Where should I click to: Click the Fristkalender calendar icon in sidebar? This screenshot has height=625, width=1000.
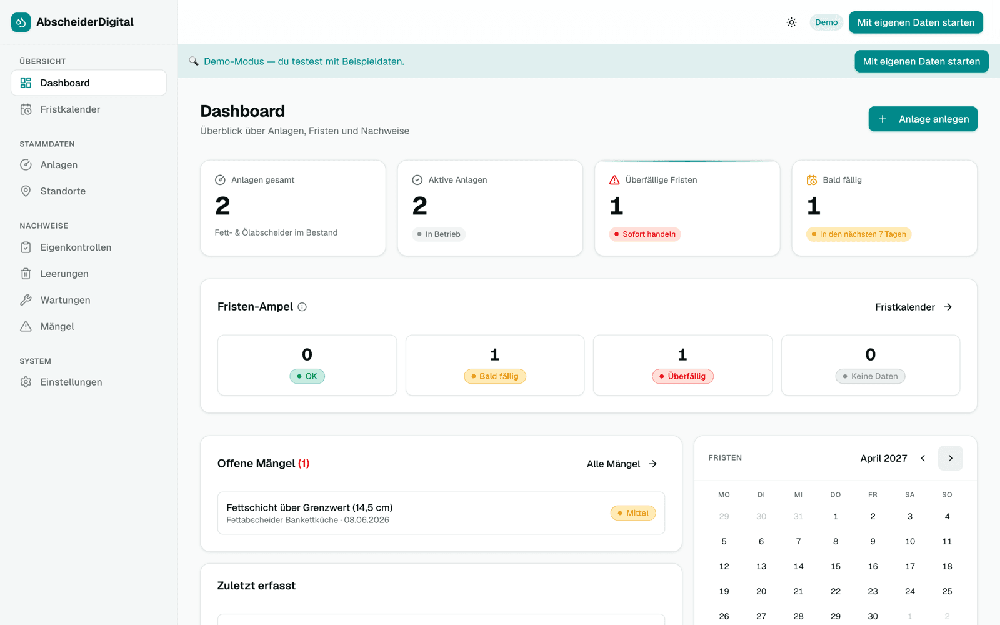click(26, 110)
